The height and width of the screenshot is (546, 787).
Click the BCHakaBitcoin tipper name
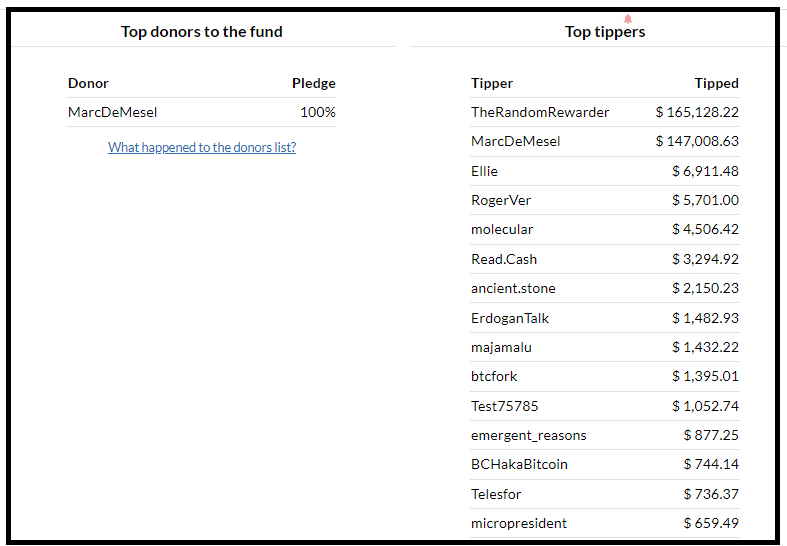point(519,464)
